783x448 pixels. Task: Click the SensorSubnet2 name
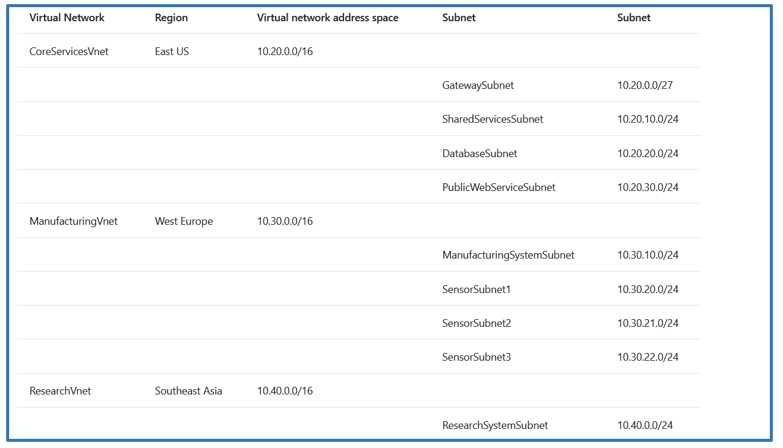pos(477,324)
